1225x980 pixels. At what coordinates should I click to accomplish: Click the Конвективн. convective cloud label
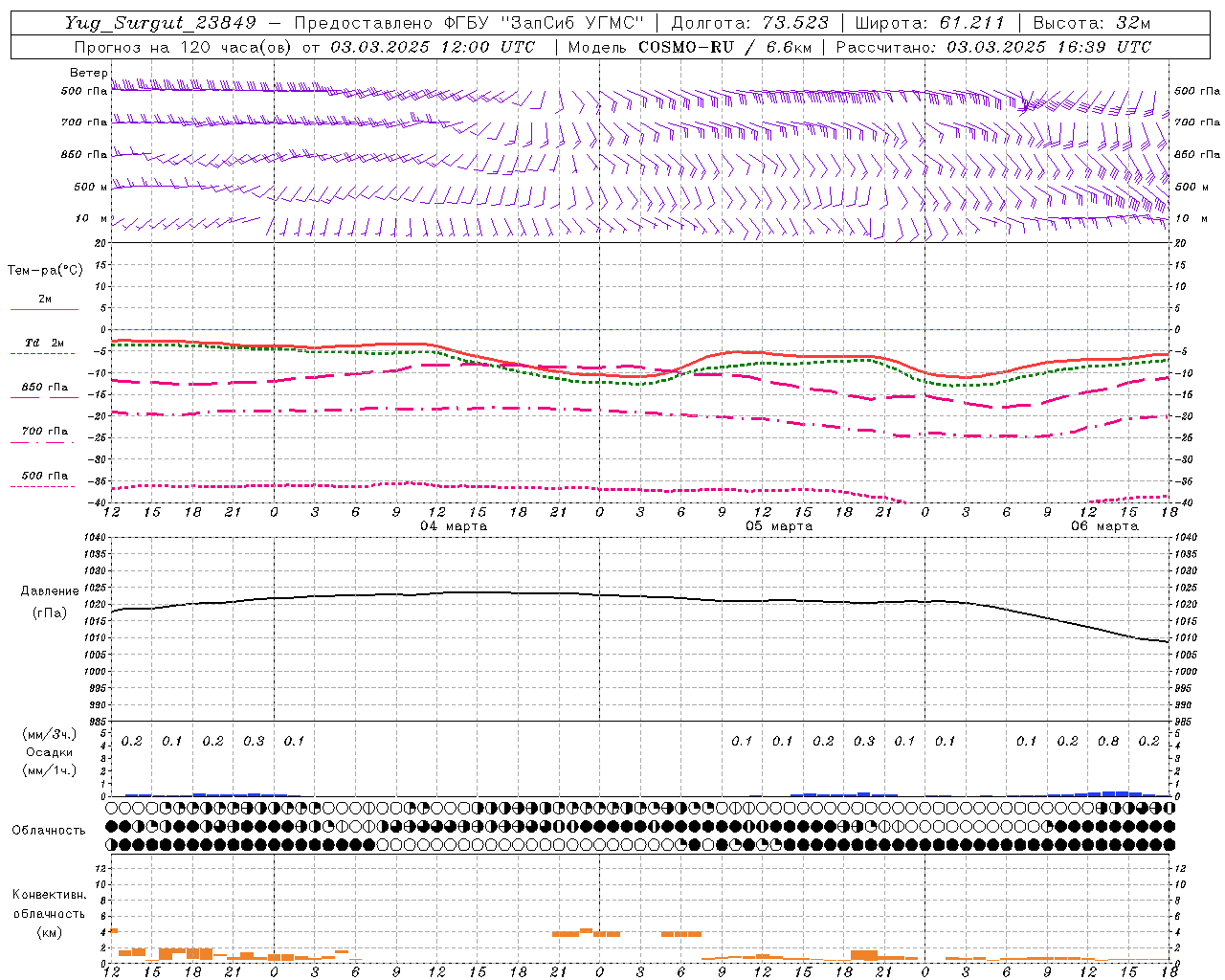pyautogui.click(x=50, y=895)
